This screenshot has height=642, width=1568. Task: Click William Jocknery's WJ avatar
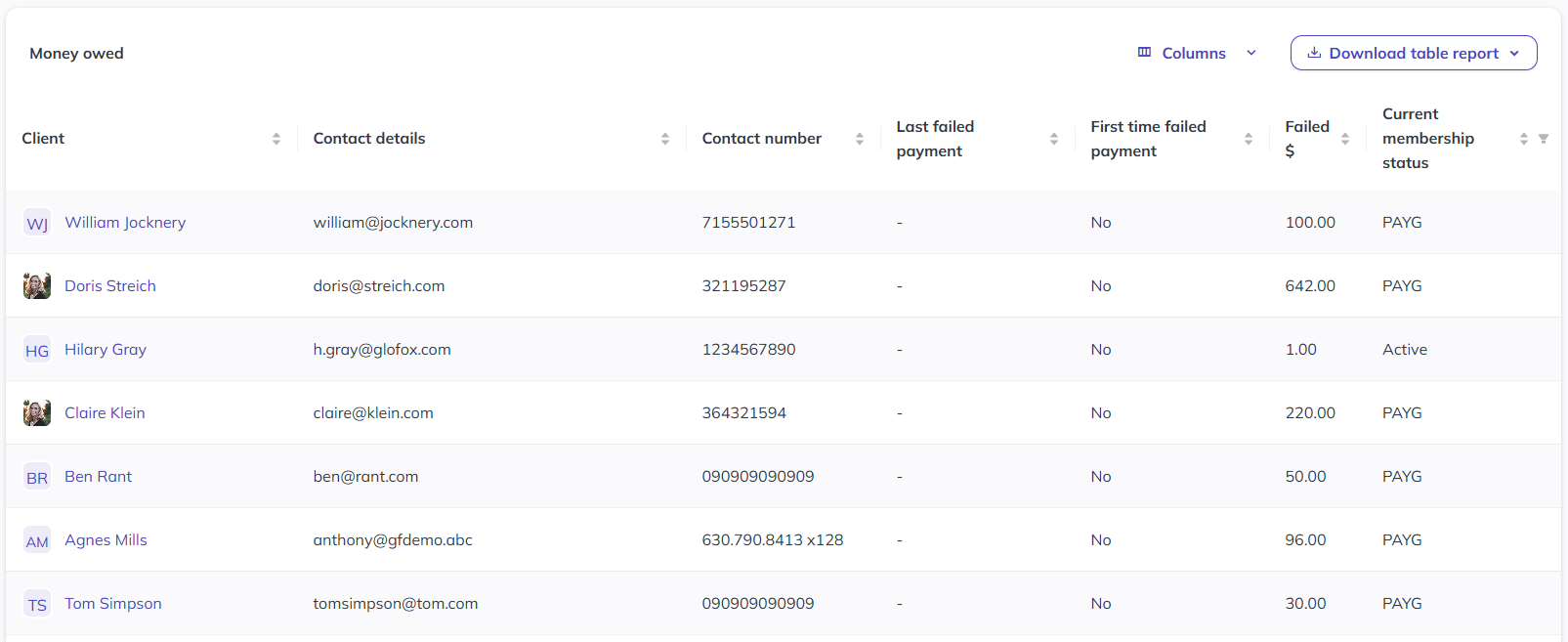[x=37, y=223]
